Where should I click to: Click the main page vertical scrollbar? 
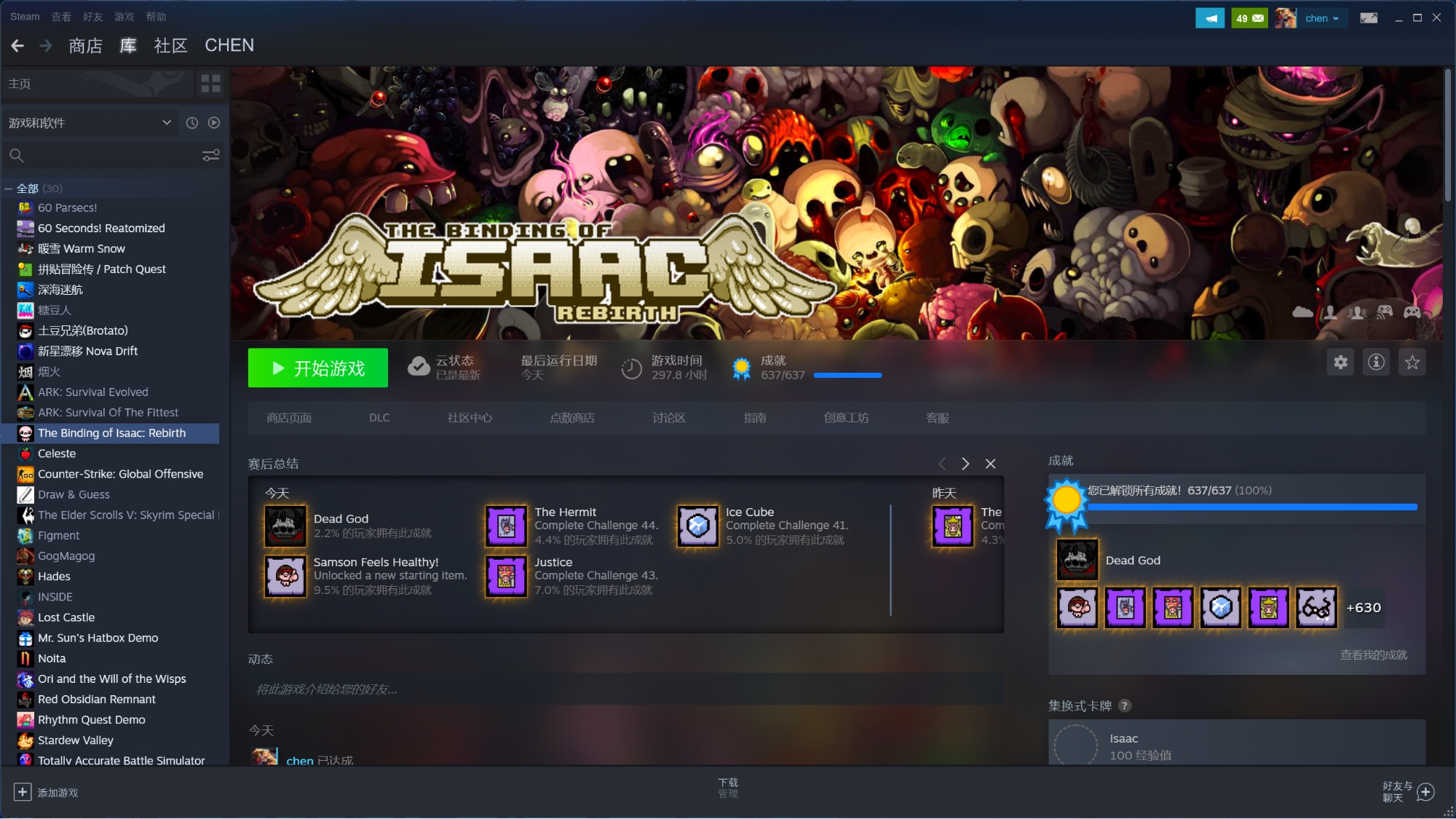[1447, 135]
